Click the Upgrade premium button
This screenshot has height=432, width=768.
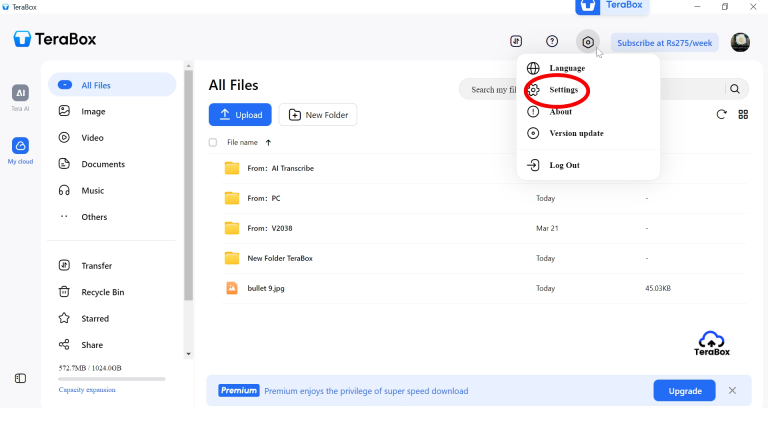(x=685, y=391)
